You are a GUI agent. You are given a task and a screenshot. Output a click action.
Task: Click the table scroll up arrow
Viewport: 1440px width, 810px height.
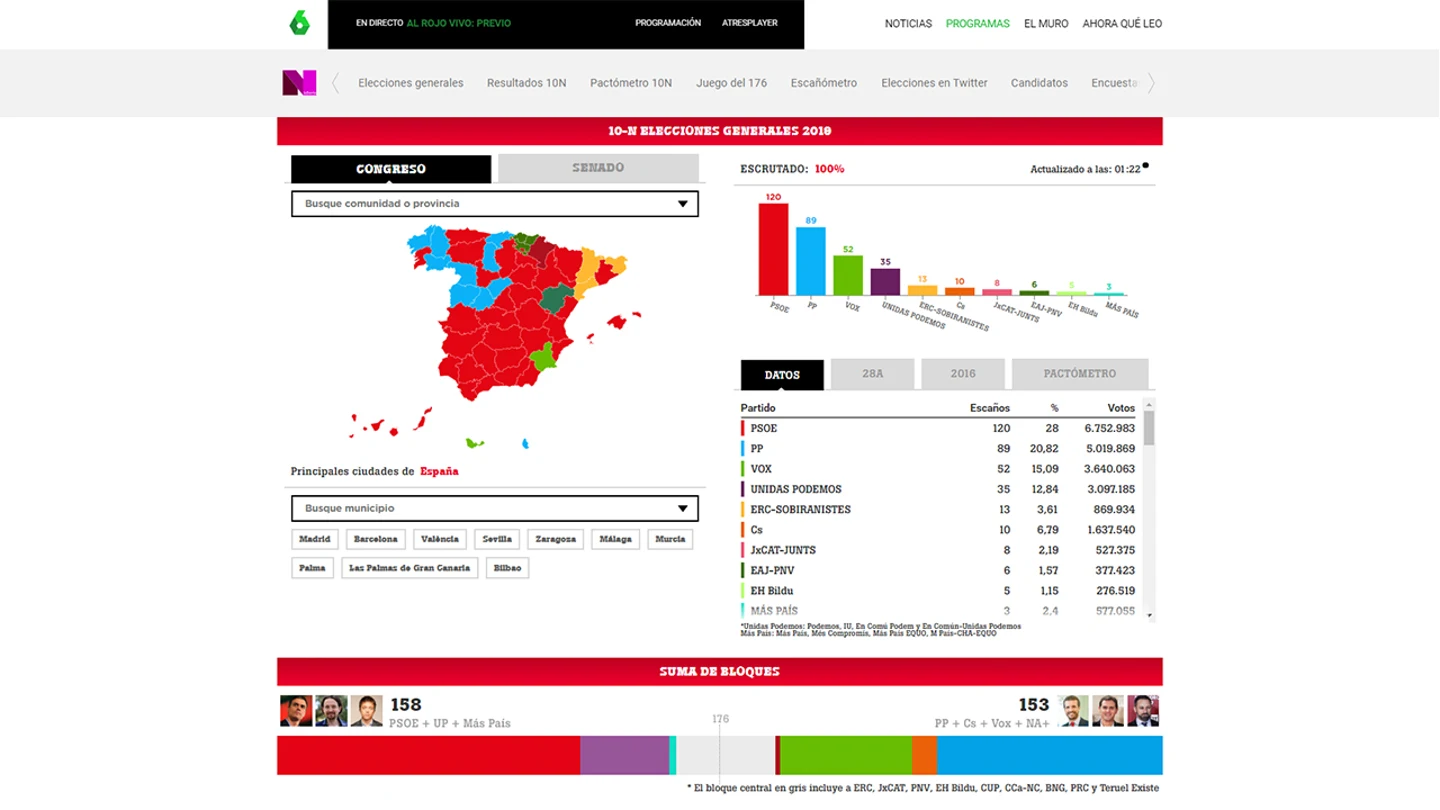[x=1149, y=405]
